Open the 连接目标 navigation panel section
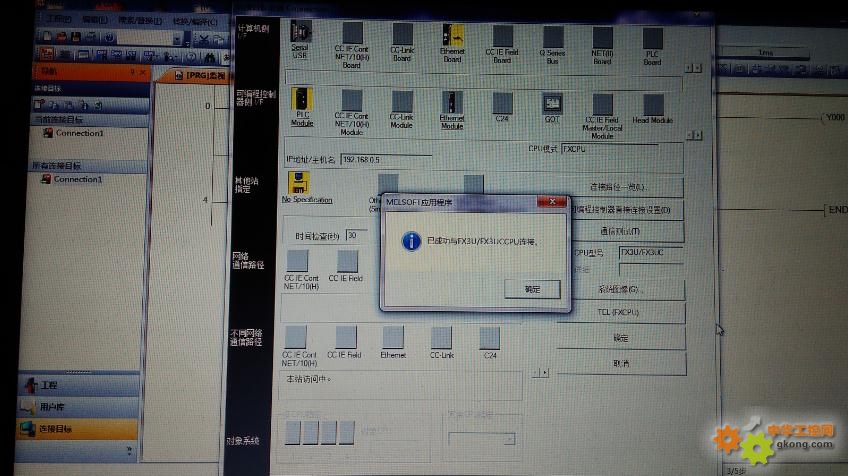Viewport: 848px width, 476px height. (77, 429)
